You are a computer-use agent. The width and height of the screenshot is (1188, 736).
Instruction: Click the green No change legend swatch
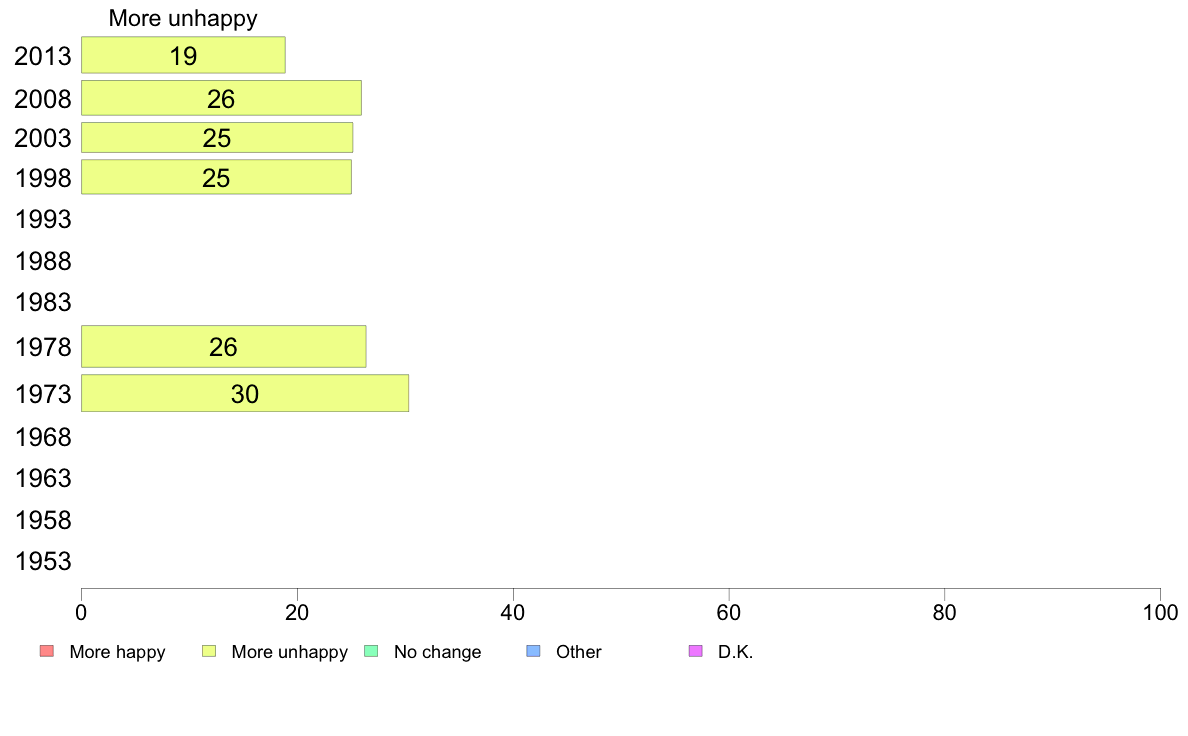pos(371,652)
